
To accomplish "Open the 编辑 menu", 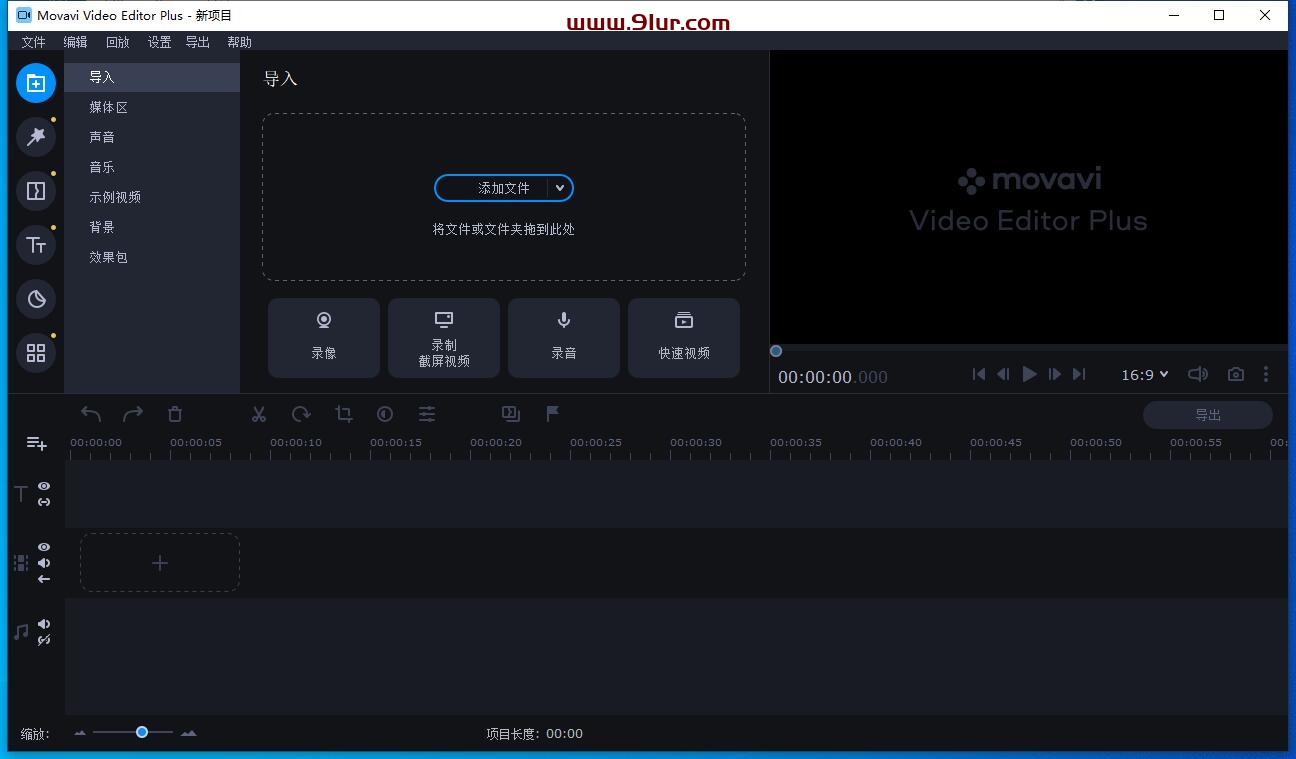I will (75, 42).
